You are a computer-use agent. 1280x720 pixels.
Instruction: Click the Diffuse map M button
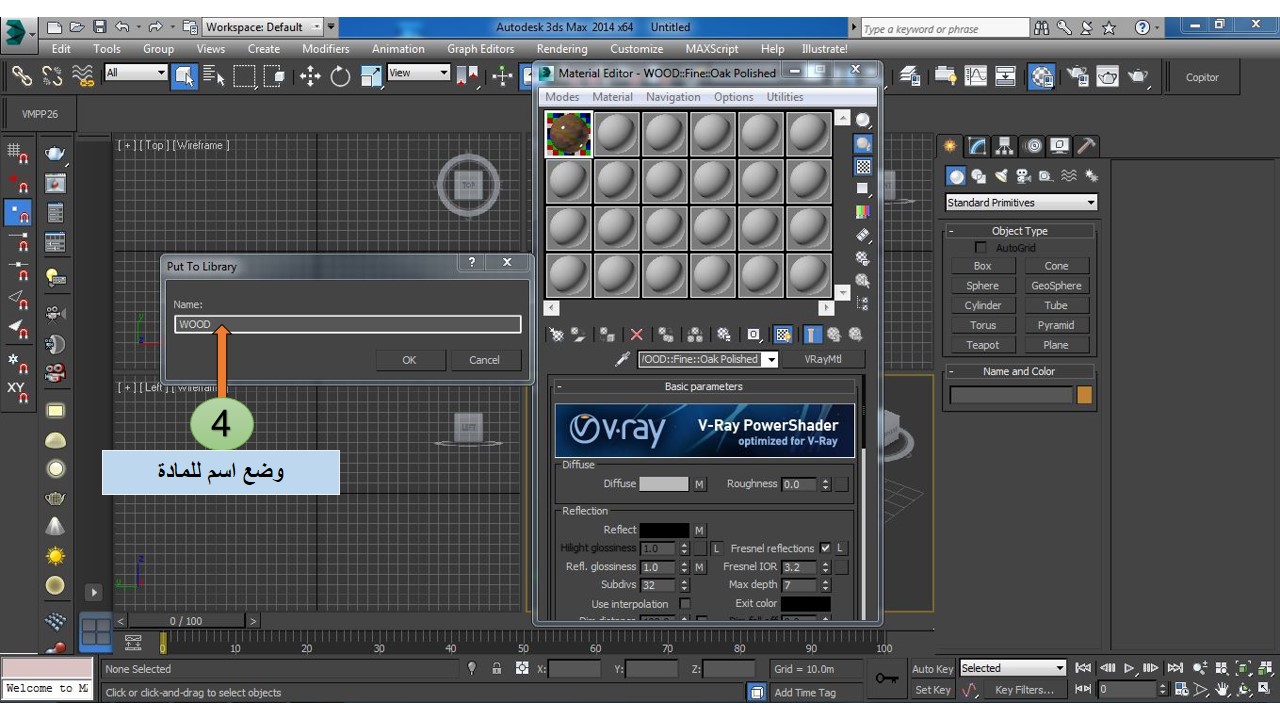tap(699, 484)
